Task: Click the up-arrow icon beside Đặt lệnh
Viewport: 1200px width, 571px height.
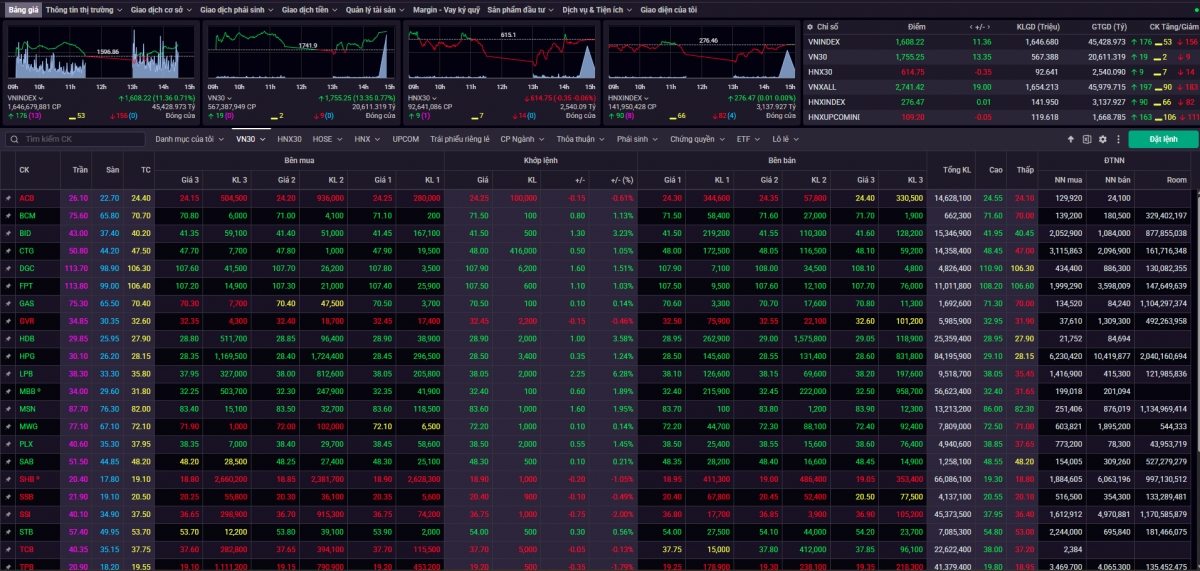Action: coord(1072,139)
